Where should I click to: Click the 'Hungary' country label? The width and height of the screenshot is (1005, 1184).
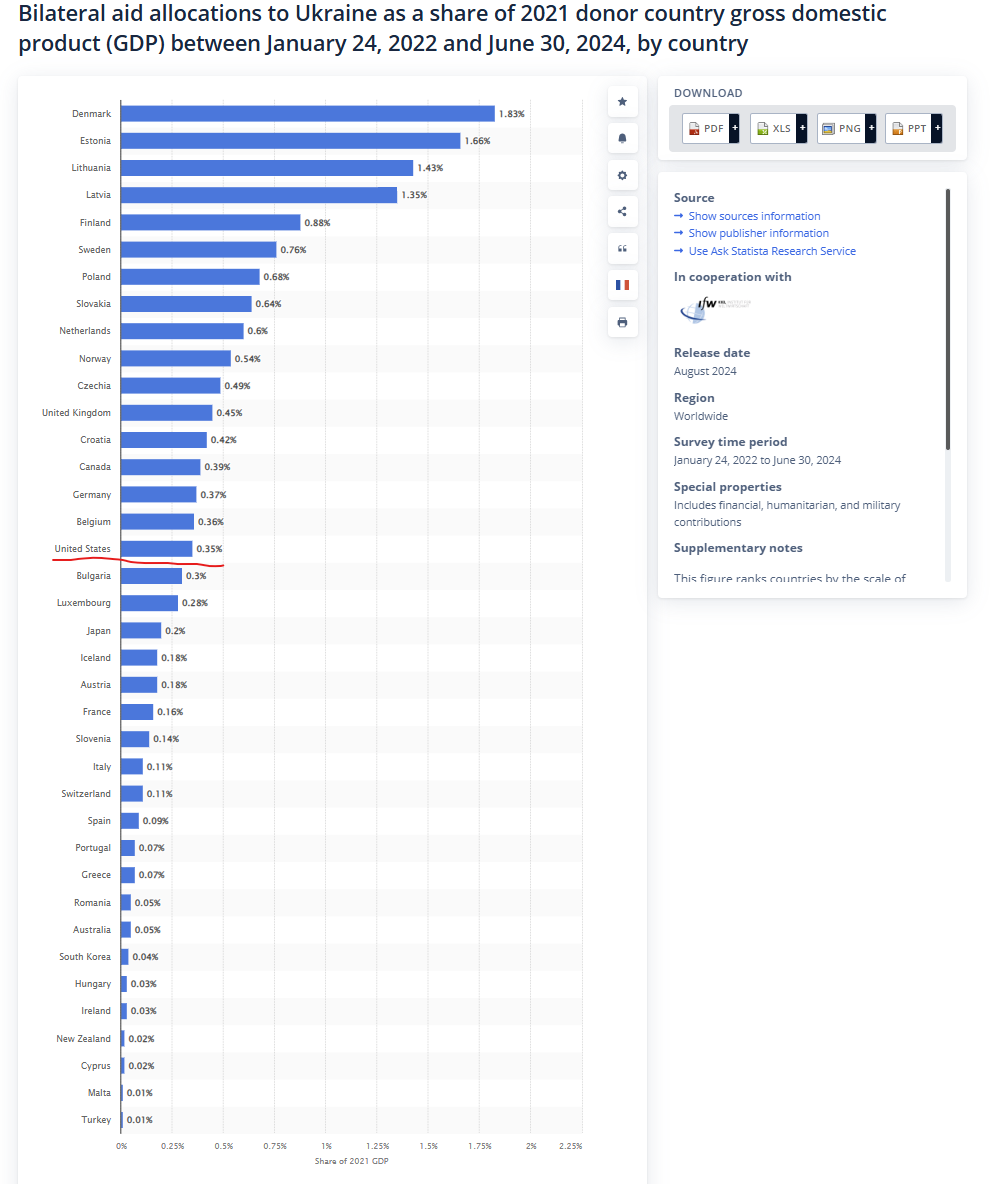tap(93, 984)
